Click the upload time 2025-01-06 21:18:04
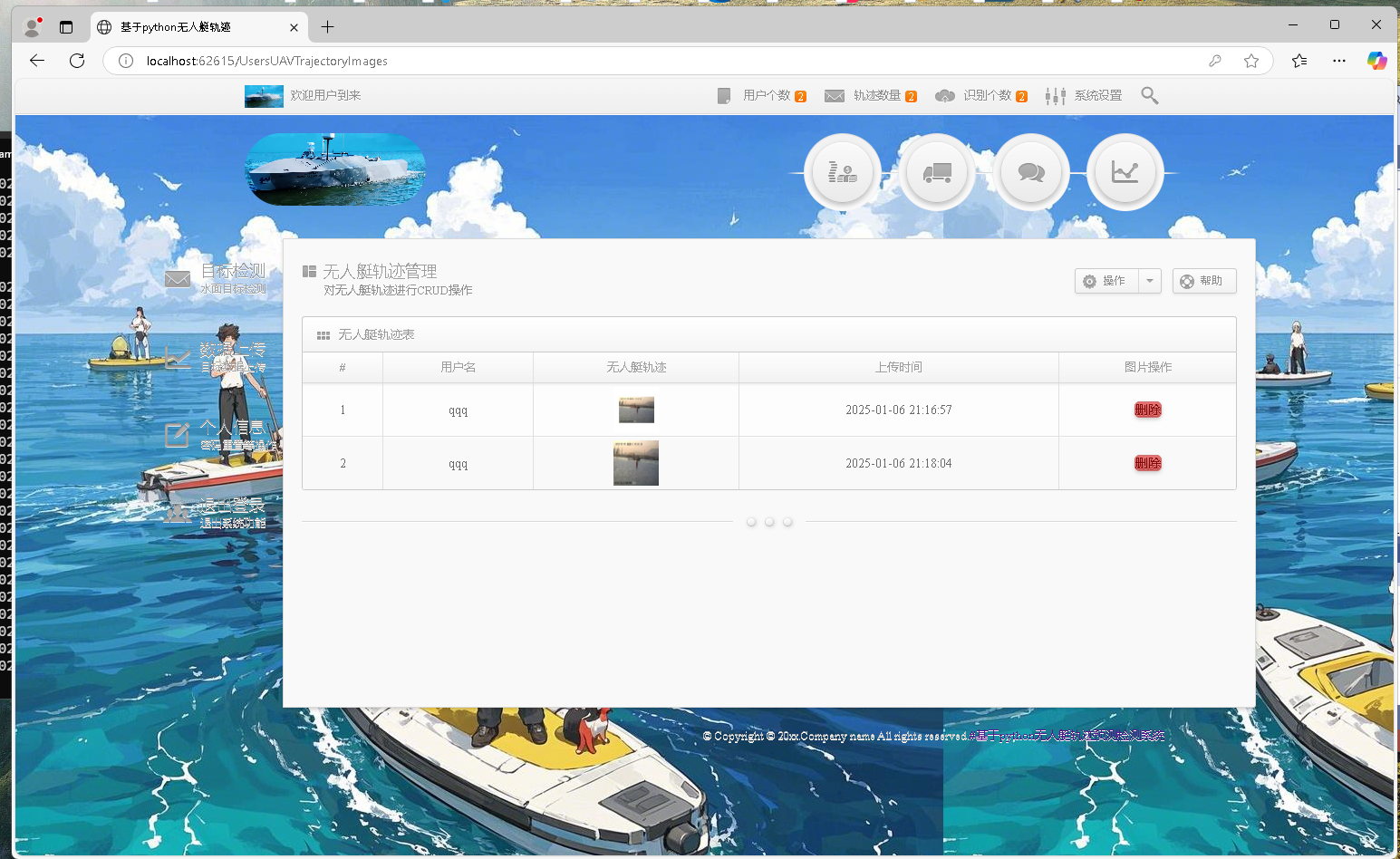Image resolution: width=1400 pixels, height=859 pixels. (x=899, y=463)
